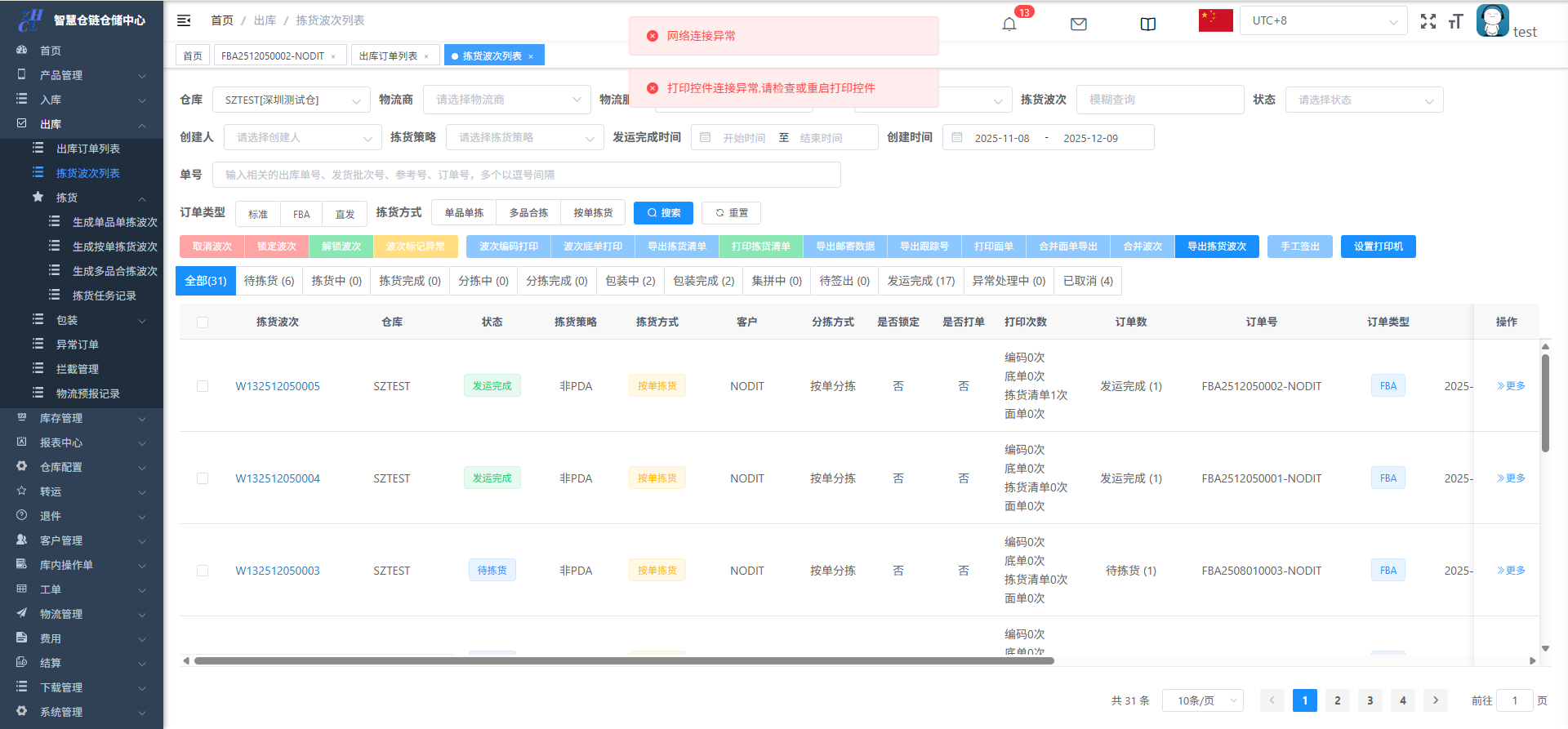Select checkbox for wave W132512050003
The height and width of the screenshot is (729, 1568).
(203, 571)
